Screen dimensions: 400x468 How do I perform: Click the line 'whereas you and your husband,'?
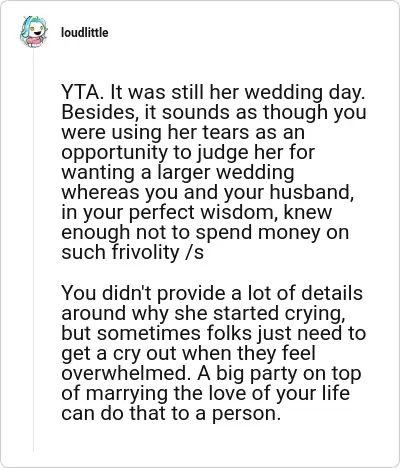(x=208, y=192)
